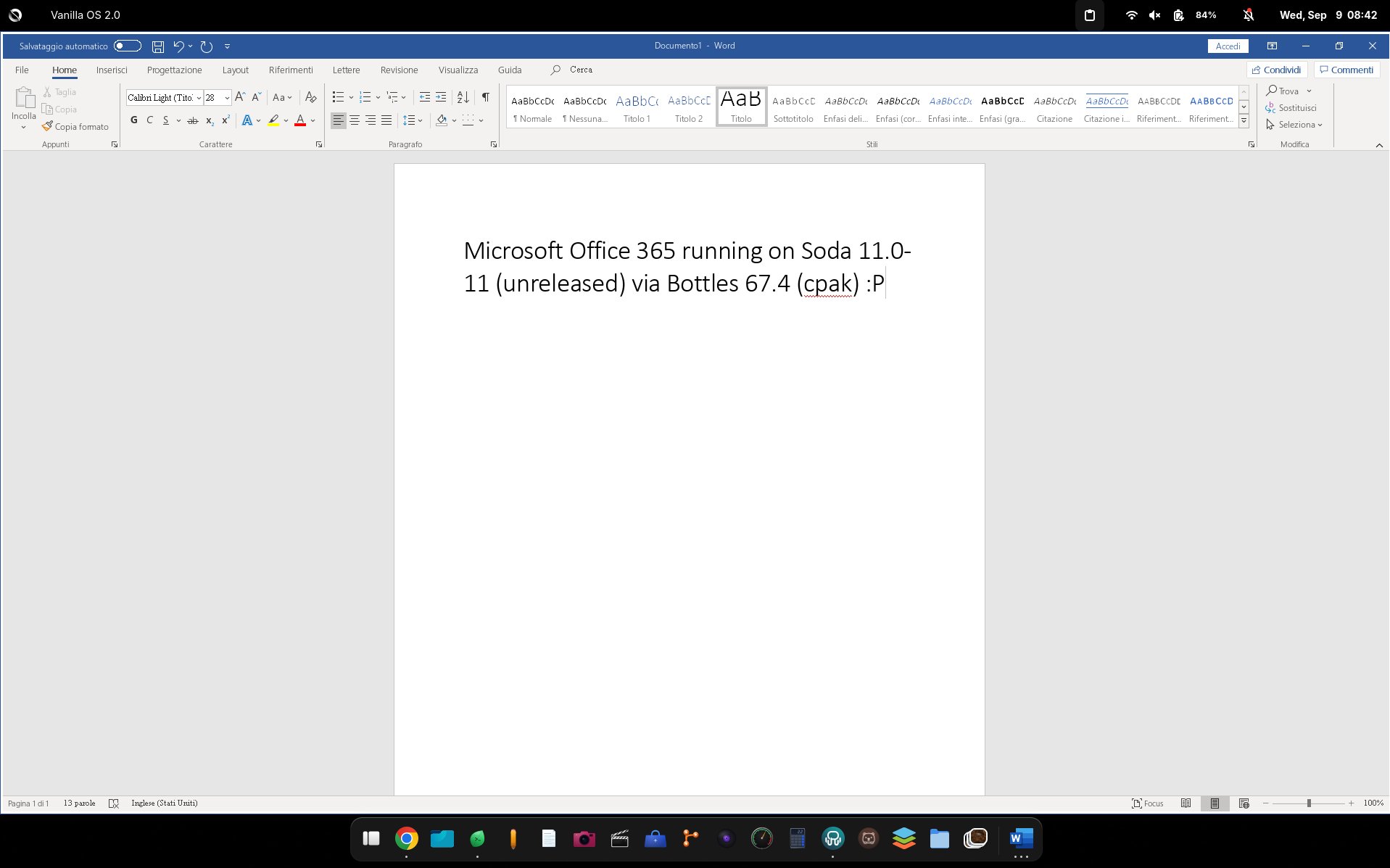Start a numbered list

[365, 97]
